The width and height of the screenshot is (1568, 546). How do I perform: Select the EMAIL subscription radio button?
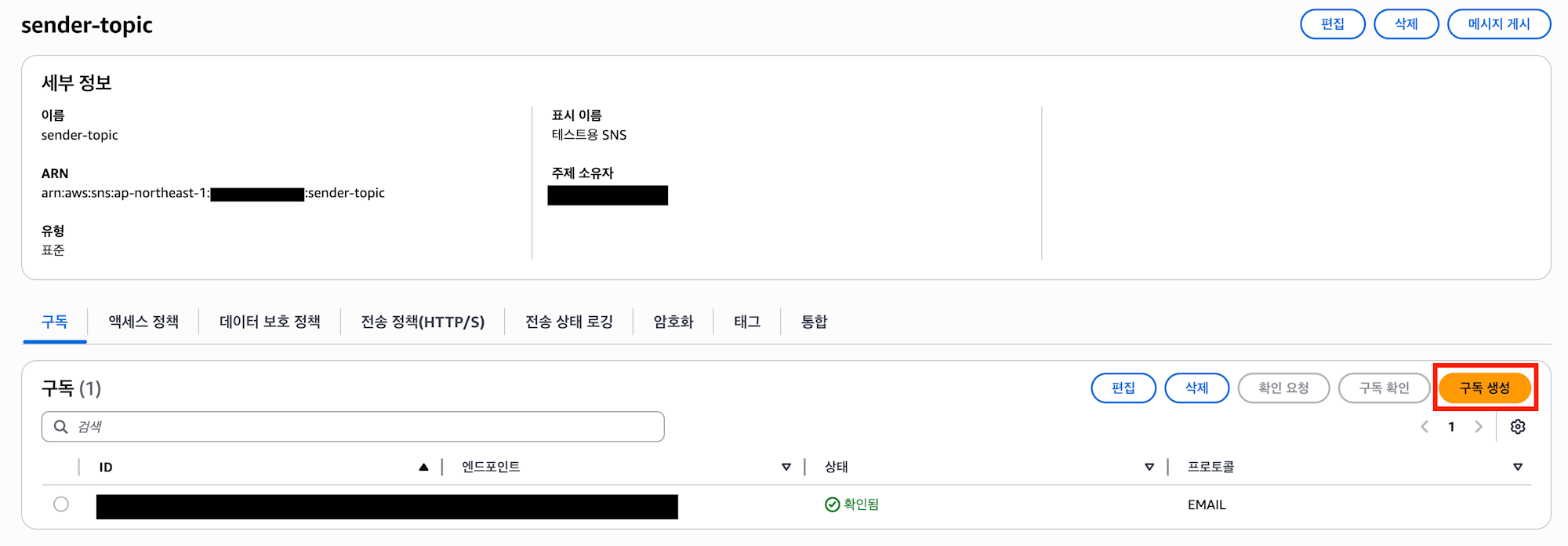[61, 504]
